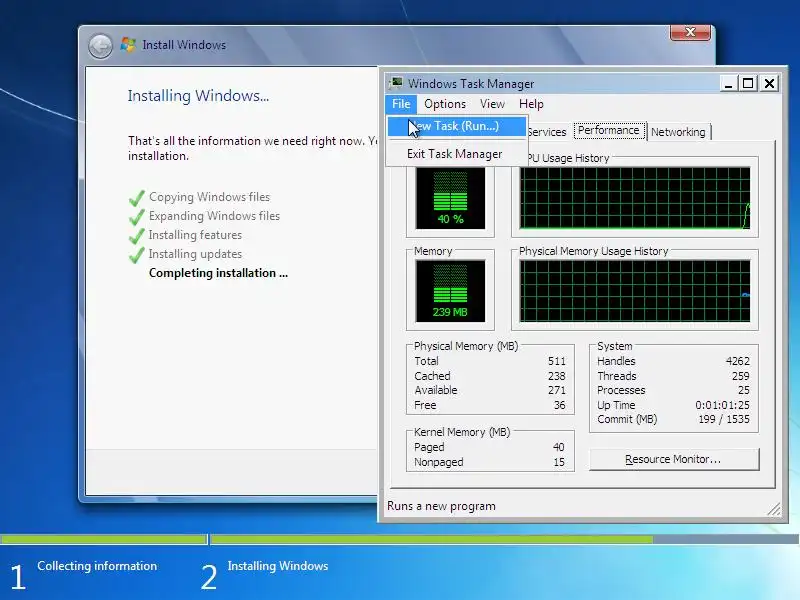Click the Available value 271
The image size is (800, 600).
point(557,390)
